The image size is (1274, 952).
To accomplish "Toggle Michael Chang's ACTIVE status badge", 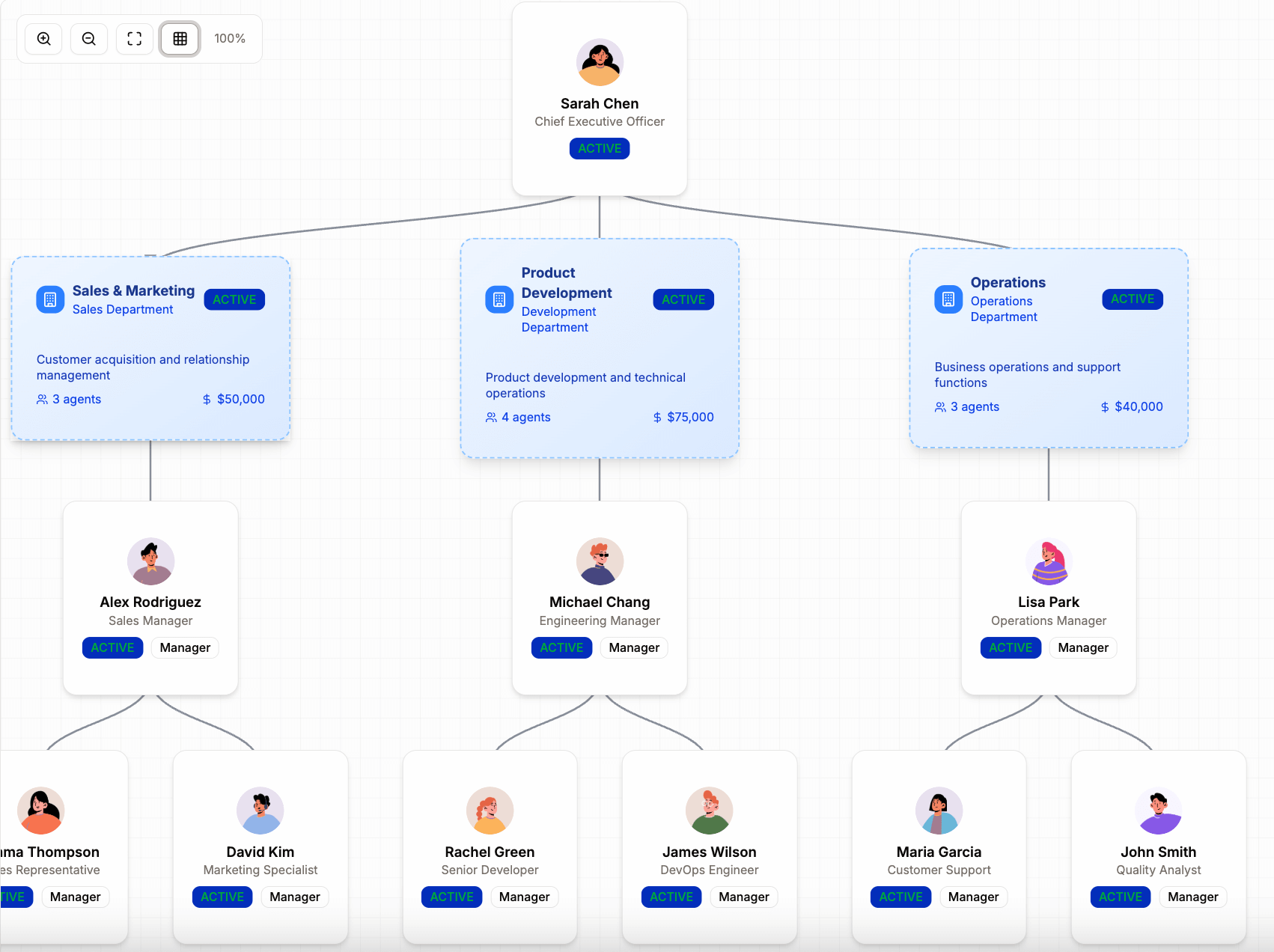I will [561, 647].
